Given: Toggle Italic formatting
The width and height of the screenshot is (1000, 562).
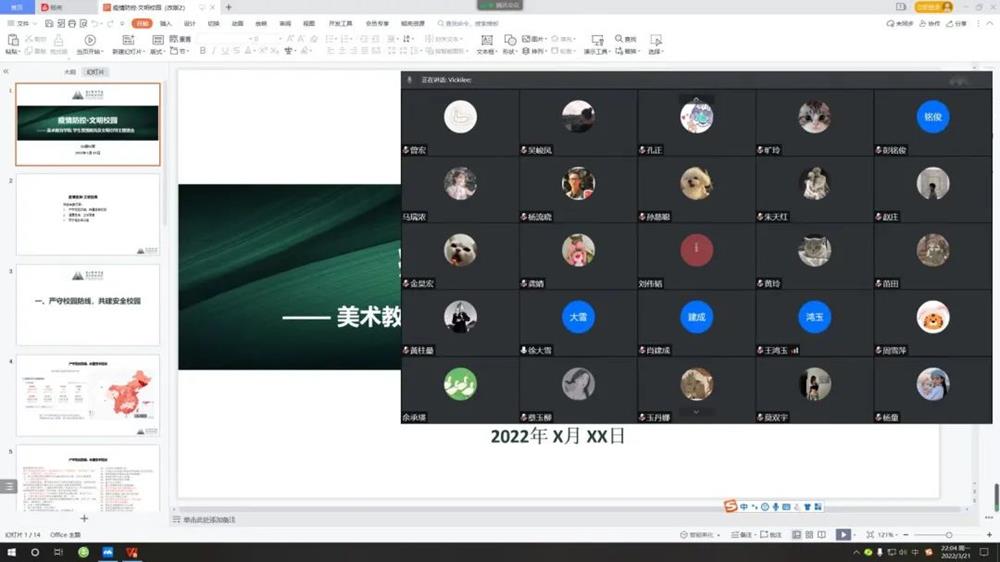Looking at the screenshot, I should [214, 51].
